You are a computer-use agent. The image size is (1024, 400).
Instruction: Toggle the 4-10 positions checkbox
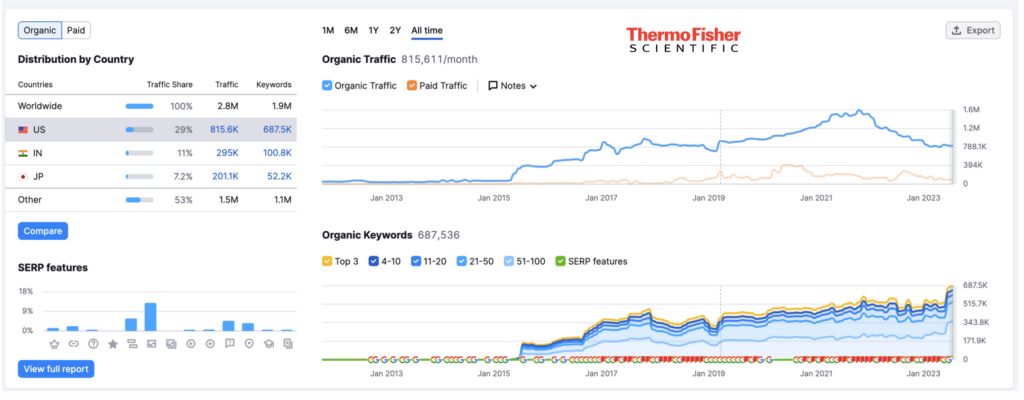(x=374, y=261)
